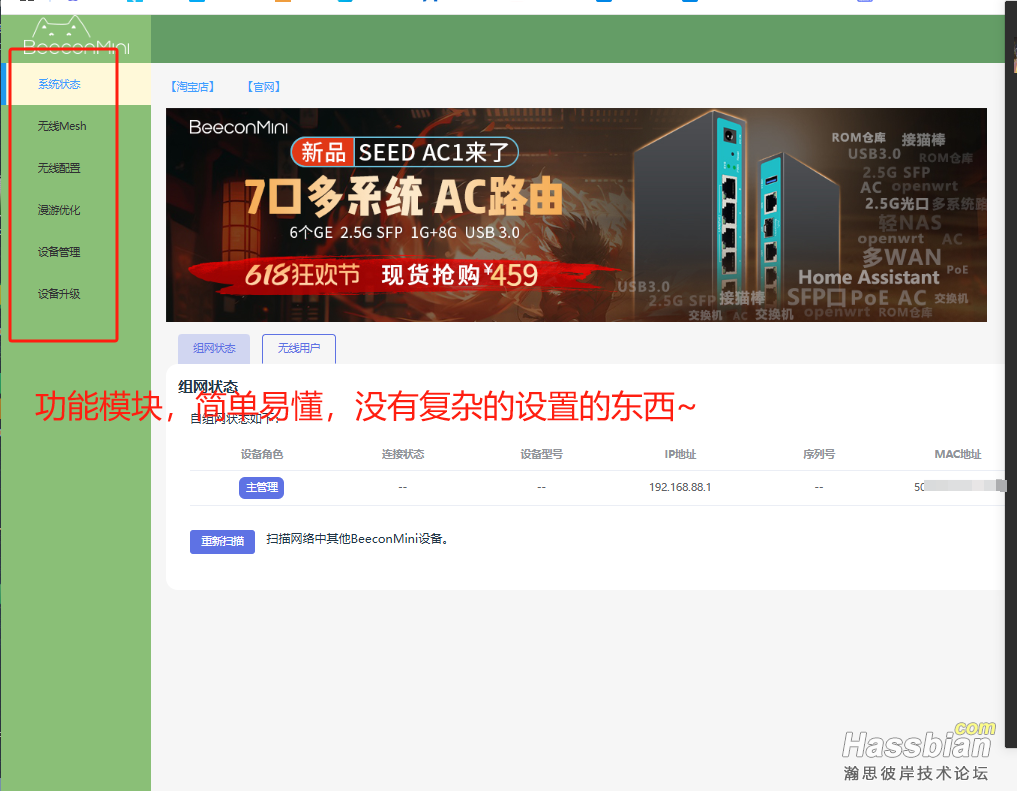Image resolution: width=1017 pixels, height=791 pixels.
Task: Select 漫游优化 in the sidebar
Action: coord(59,210)
